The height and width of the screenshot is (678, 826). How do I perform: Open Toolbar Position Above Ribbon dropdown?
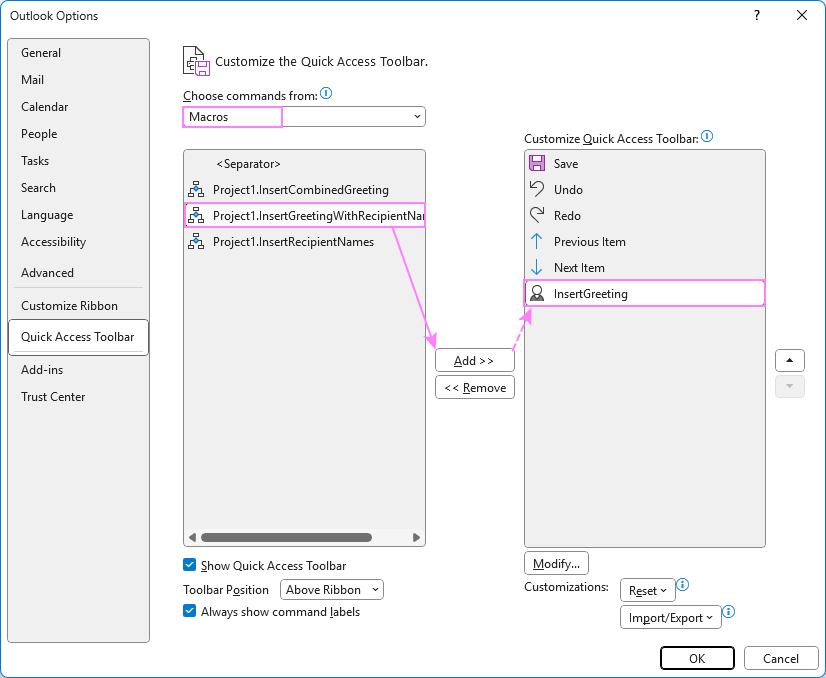[x=332, y=589]
